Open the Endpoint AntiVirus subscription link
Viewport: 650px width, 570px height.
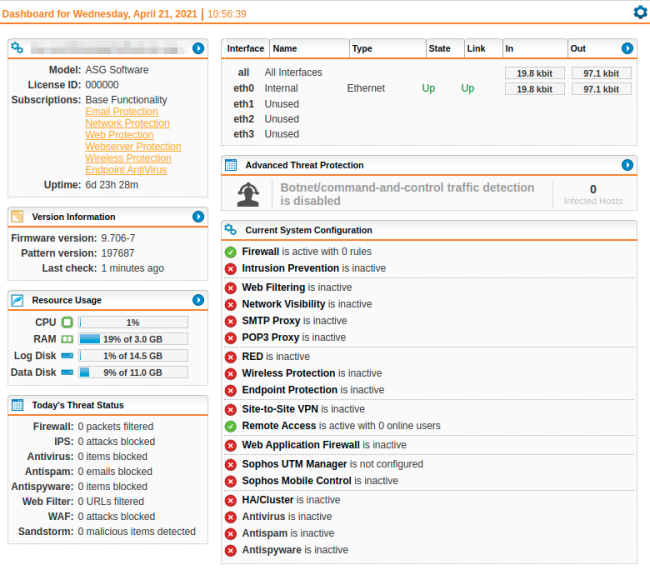[x=126, y=170]
